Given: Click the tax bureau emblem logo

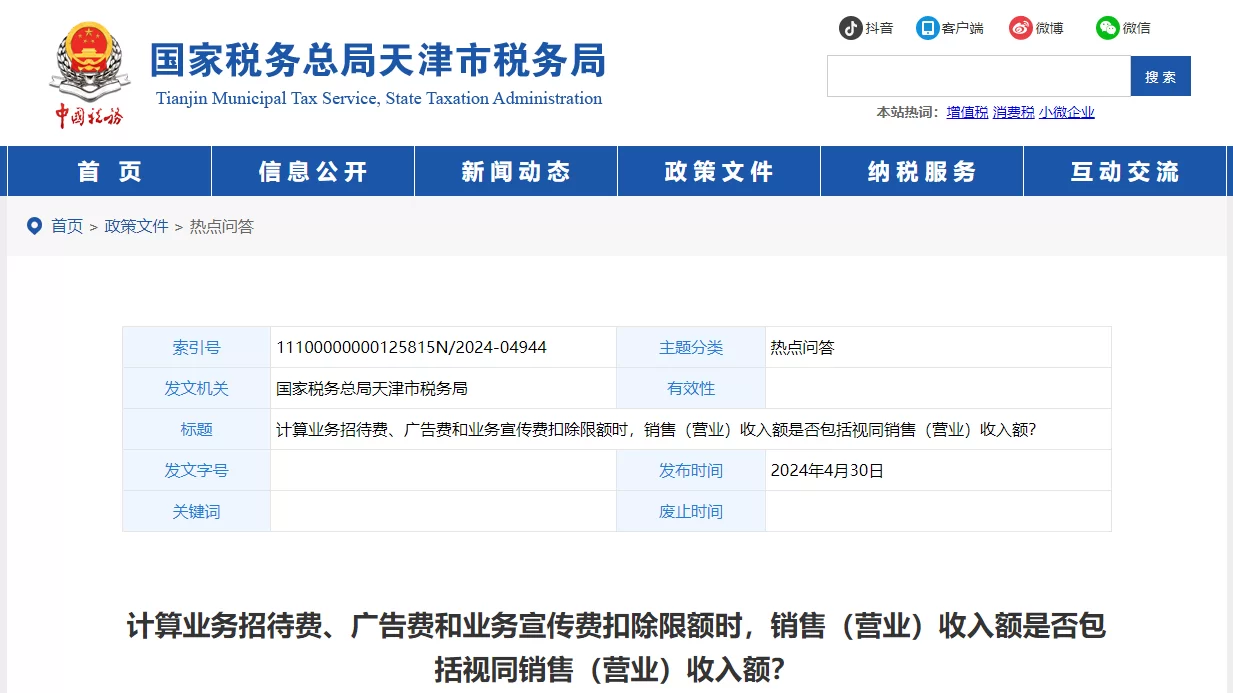Looking at the screenshot, I should [89, 76].
